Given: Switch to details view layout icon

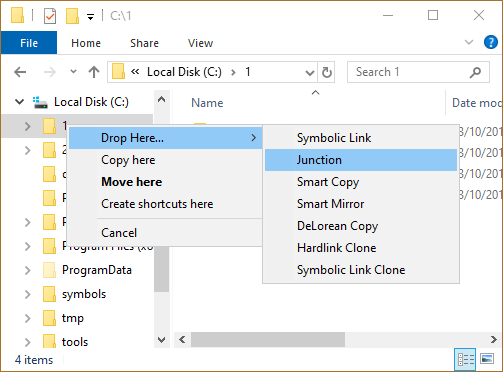Looking at the screenshot, I should tap(466, 359).
